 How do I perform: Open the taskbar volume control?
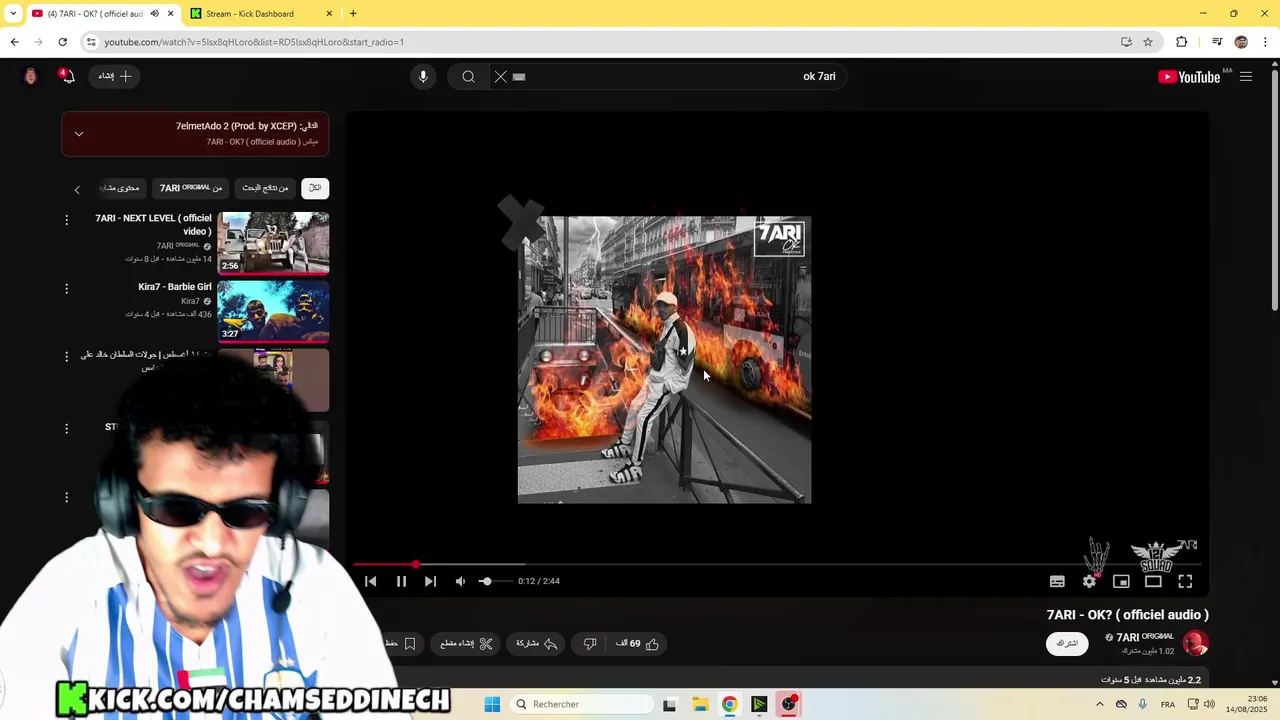pyautogui.click(x=1209, y=704)
